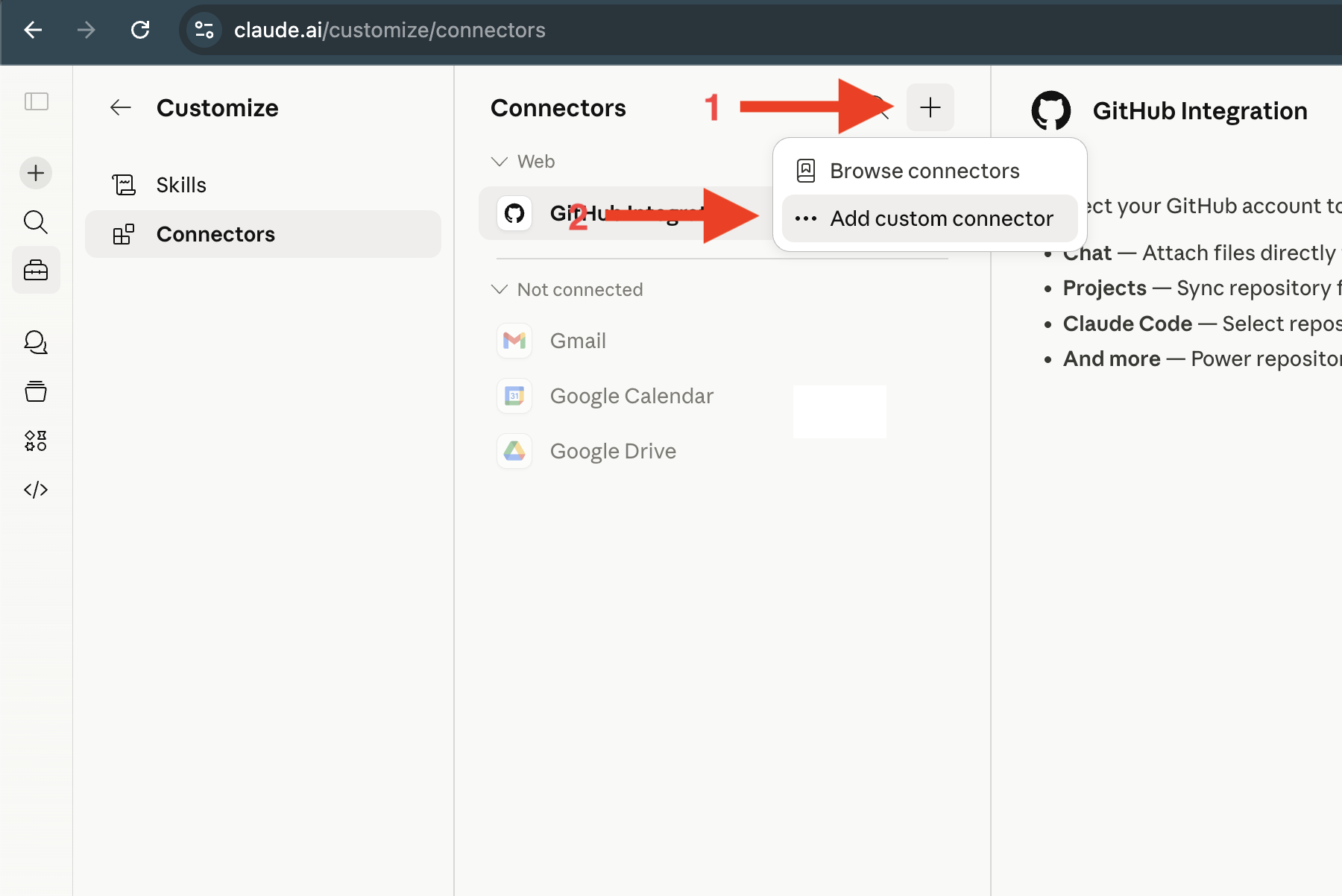Select the Gmail icon
Screen dimensions: 1342x896
point(514,341)
